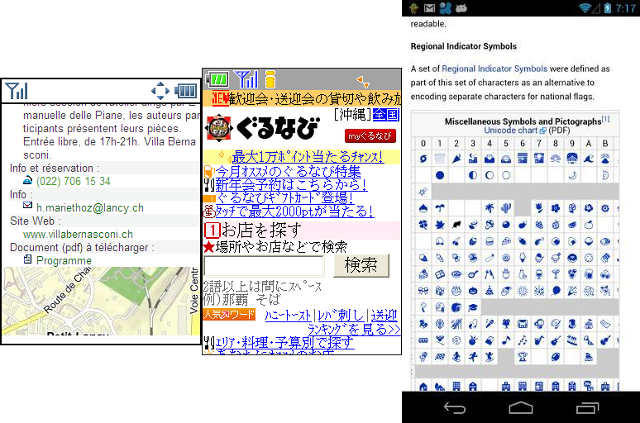Viewport: 640px width, 423px height.
Task: Open 新年会予約はこちらから link
Action: coord(291,185)
